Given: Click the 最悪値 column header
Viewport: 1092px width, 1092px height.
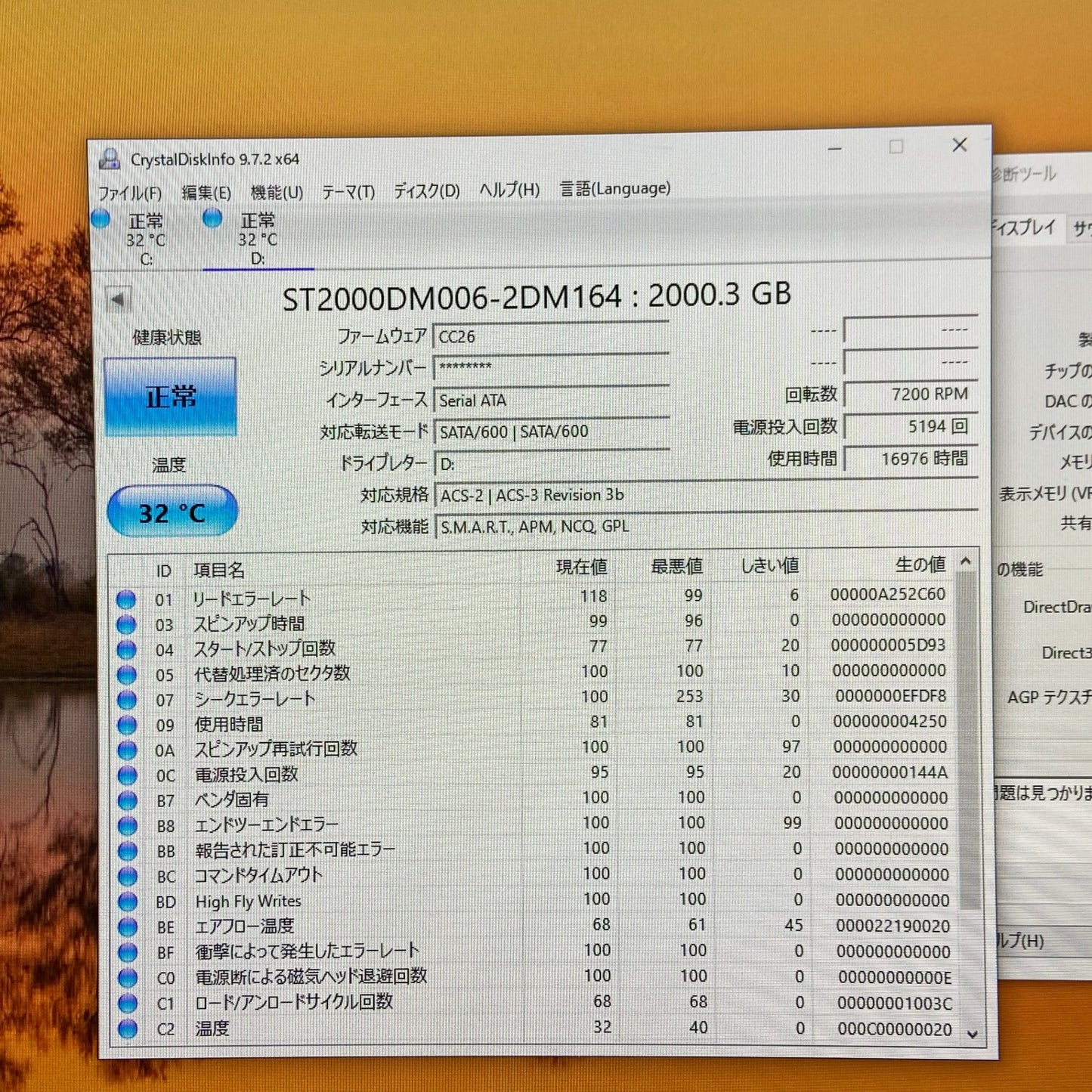Looking at the screenshot, I should click(677, 566).
